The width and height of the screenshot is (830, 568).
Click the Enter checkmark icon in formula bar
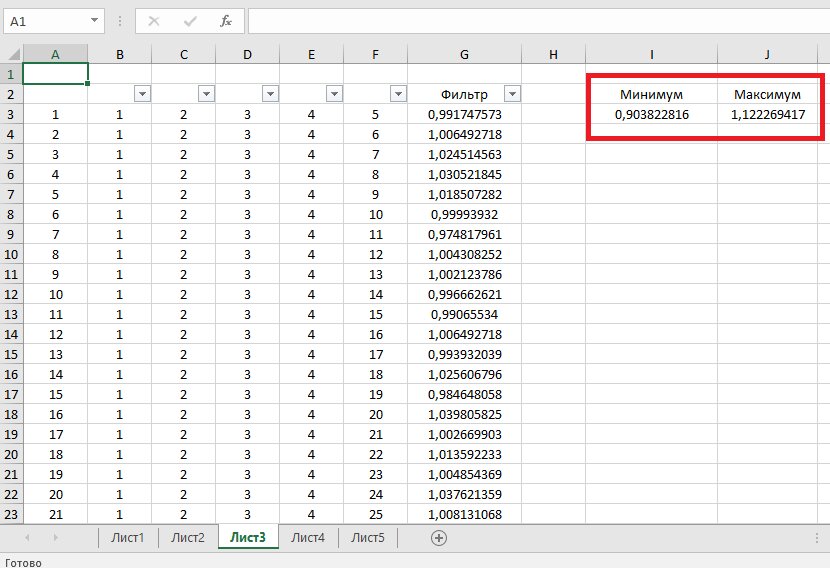click(190, 21)
